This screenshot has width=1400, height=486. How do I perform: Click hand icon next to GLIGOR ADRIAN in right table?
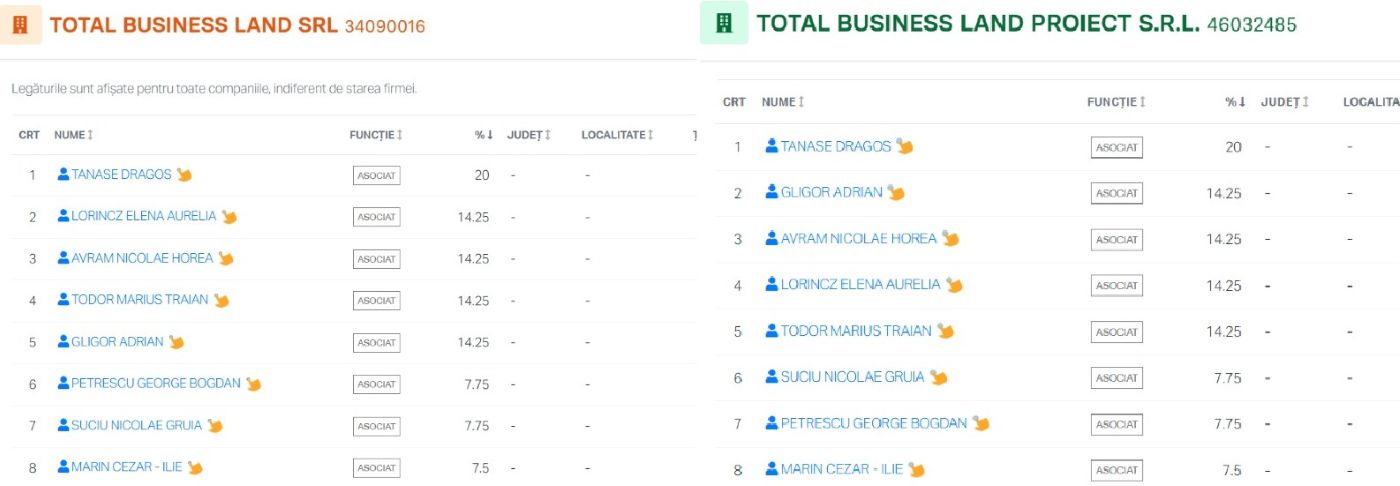tap(896, 192)
